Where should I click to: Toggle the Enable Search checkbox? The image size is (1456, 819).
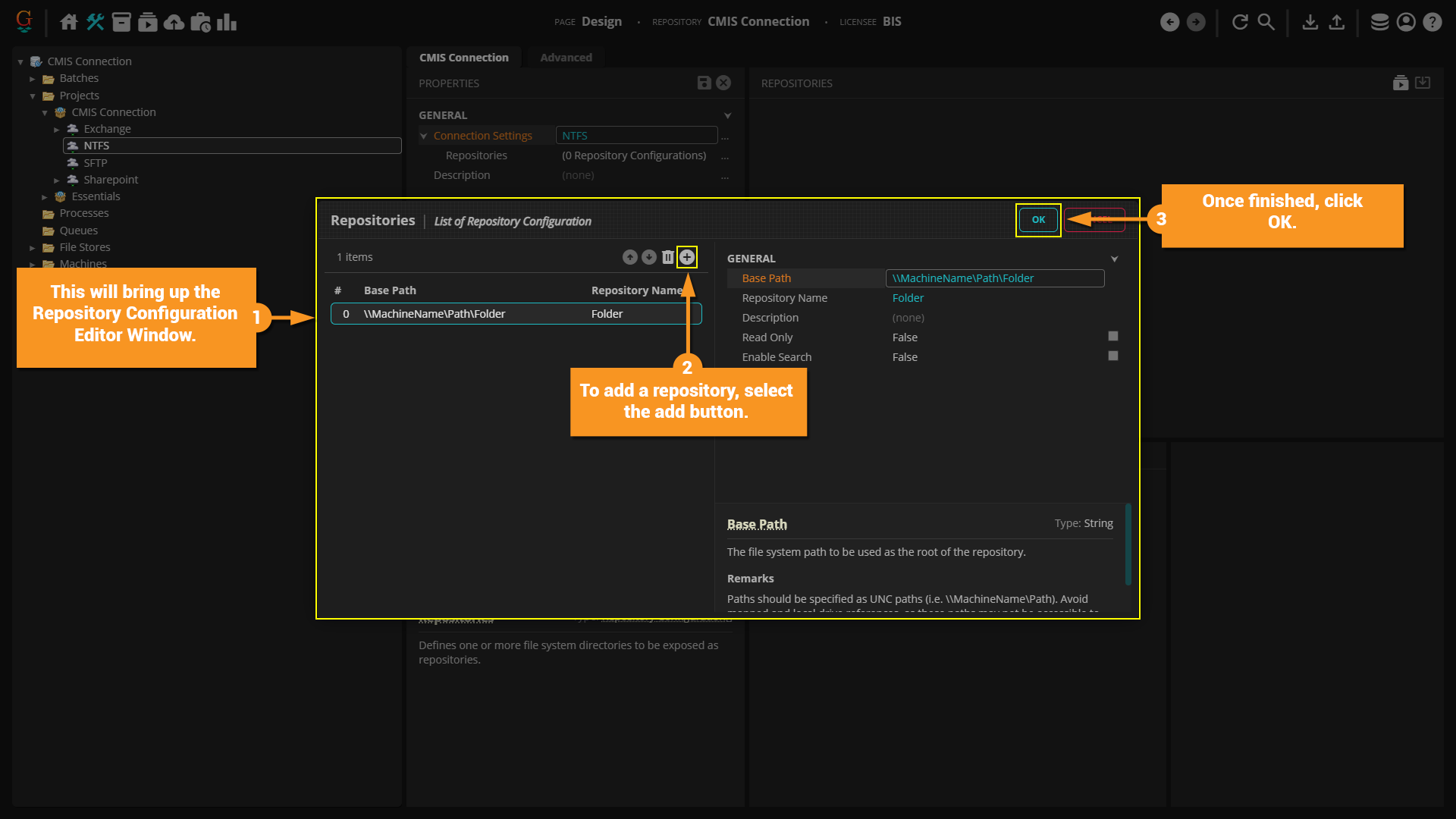[x=1112, y=356]
